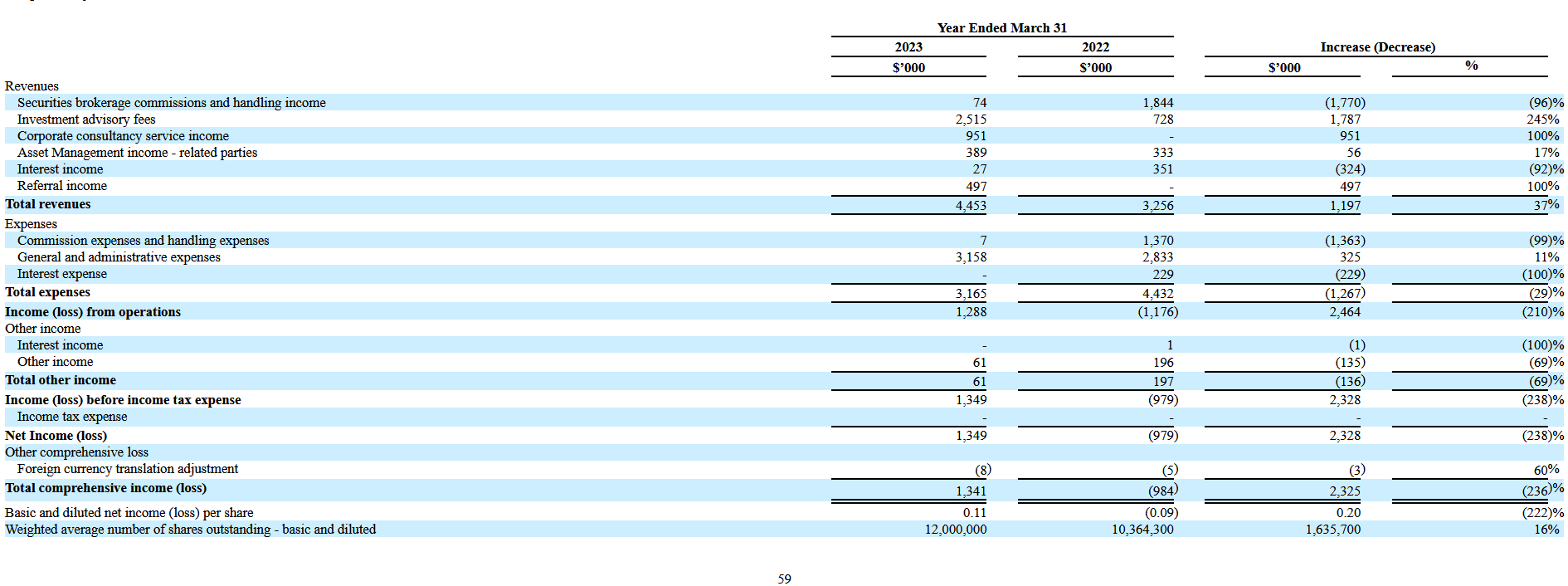This screenshot has height=586, width=1568.
Task: Click the 196 other income value
Action: coord(1163,363)
